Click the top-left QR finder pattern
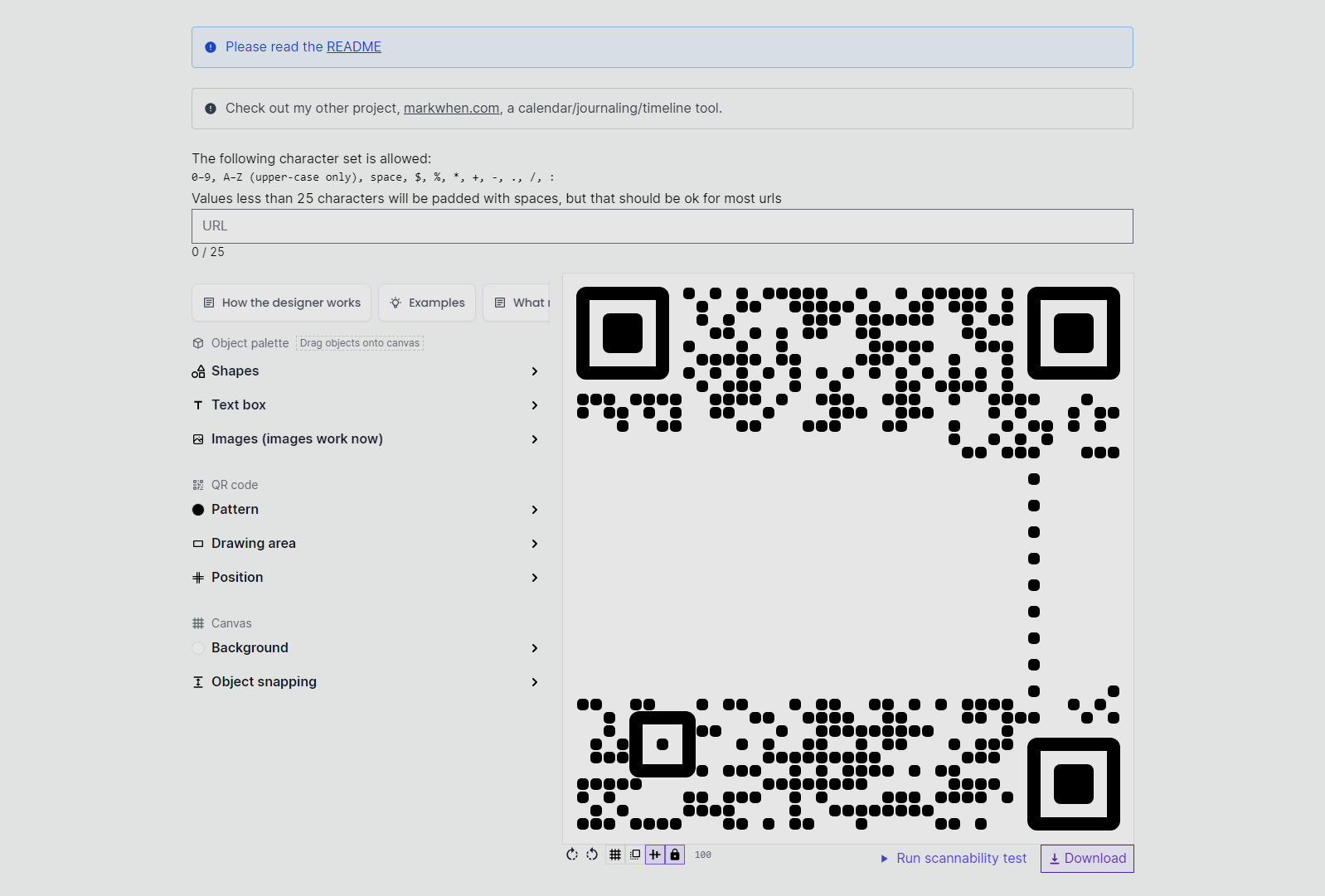1325x896 pixels. pos(623,333)
